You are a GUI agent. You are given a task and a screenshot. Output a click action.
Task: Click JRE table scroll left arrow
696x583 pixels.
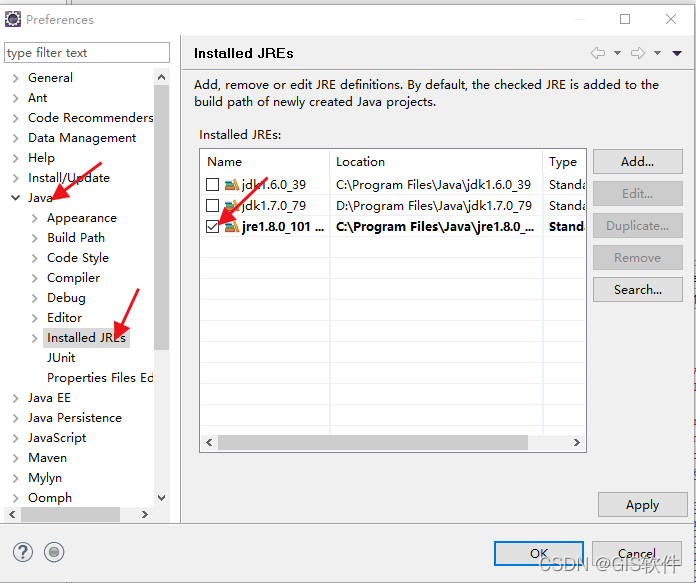tap(209, 442)
